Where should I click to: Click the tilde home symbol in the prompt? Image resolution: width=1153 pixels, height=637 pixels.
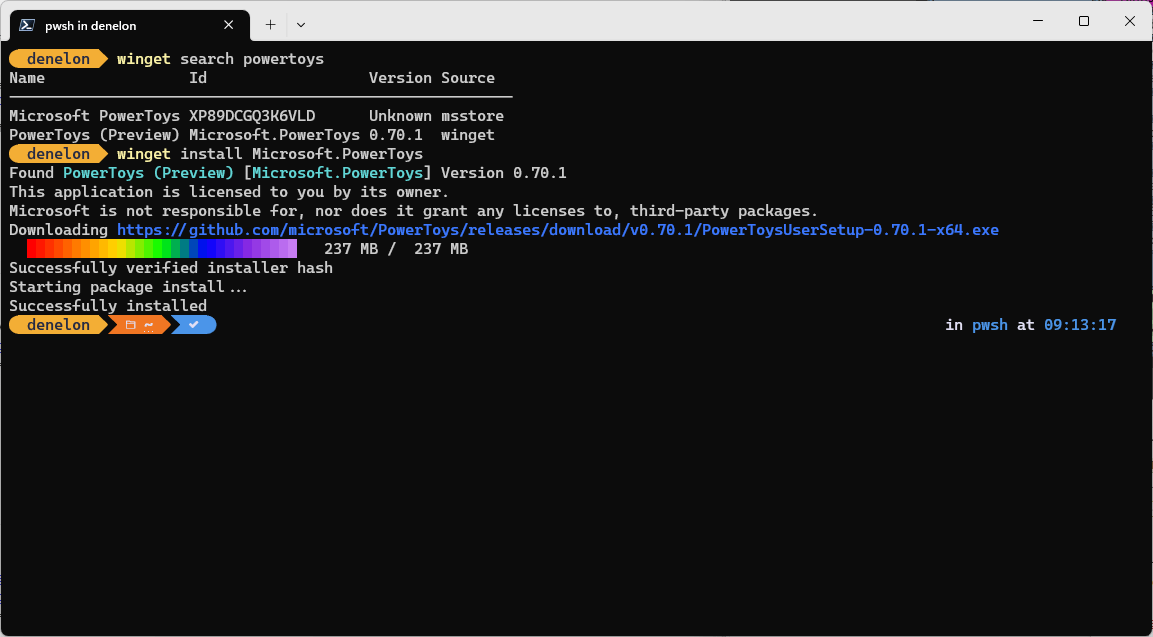coord(149,324)
